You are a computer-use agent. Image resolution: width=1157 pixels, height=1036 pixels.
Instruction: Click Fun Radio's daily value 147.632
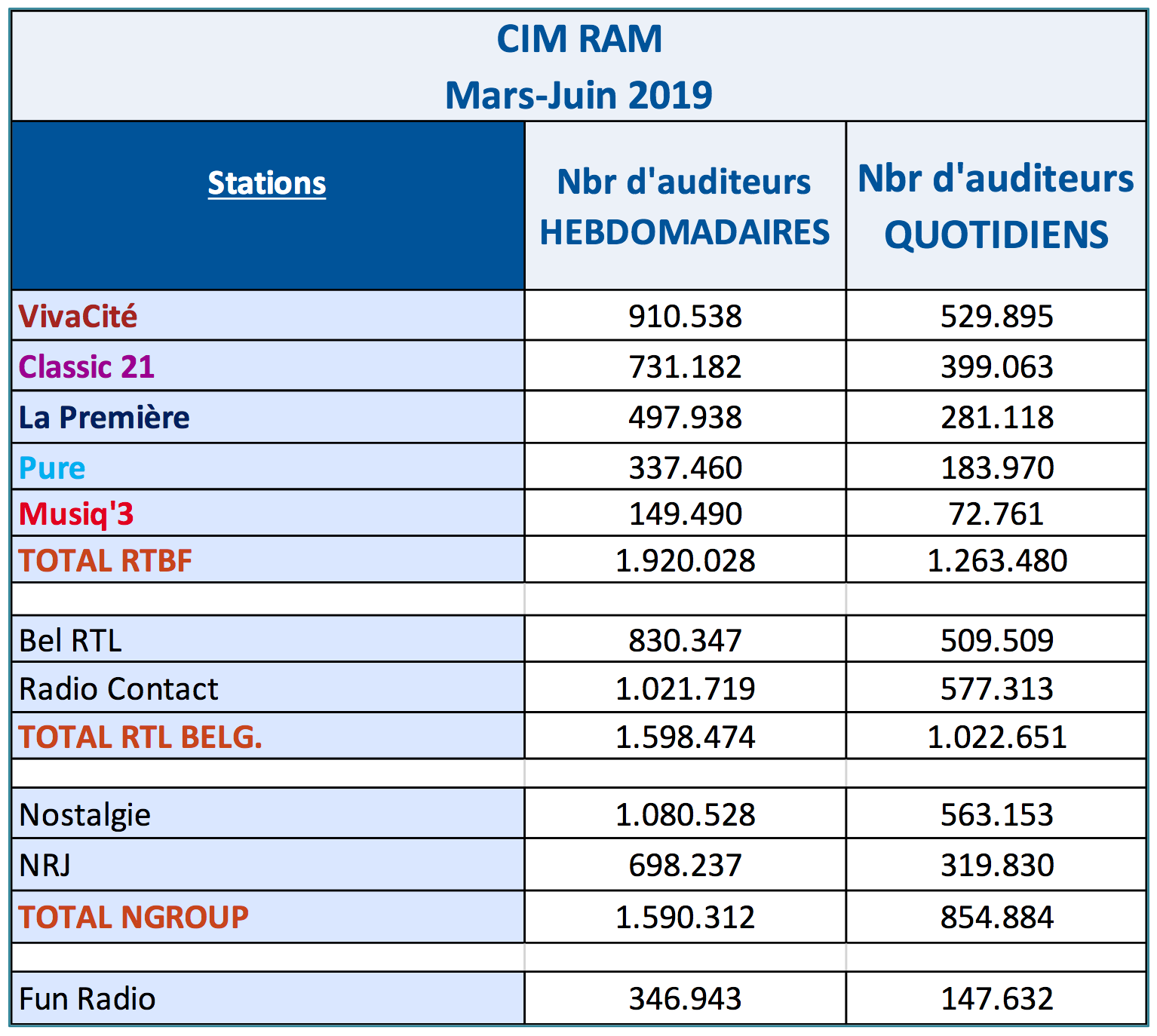tap(996, 998)
